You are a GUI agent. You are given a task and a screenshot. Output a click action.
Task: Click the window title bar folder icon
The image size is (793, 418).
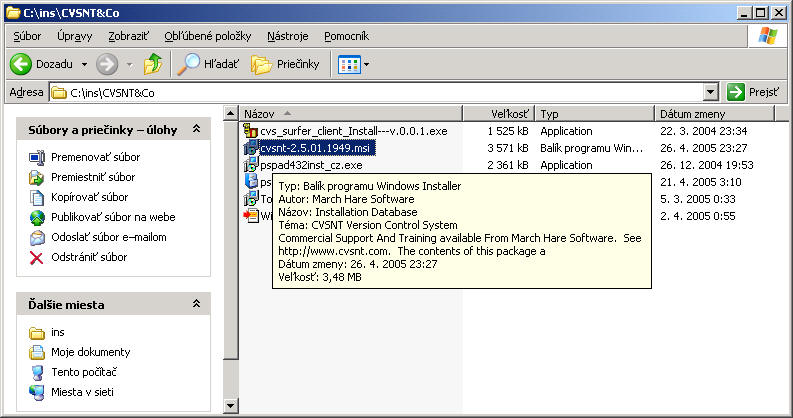tap(13, 13)
